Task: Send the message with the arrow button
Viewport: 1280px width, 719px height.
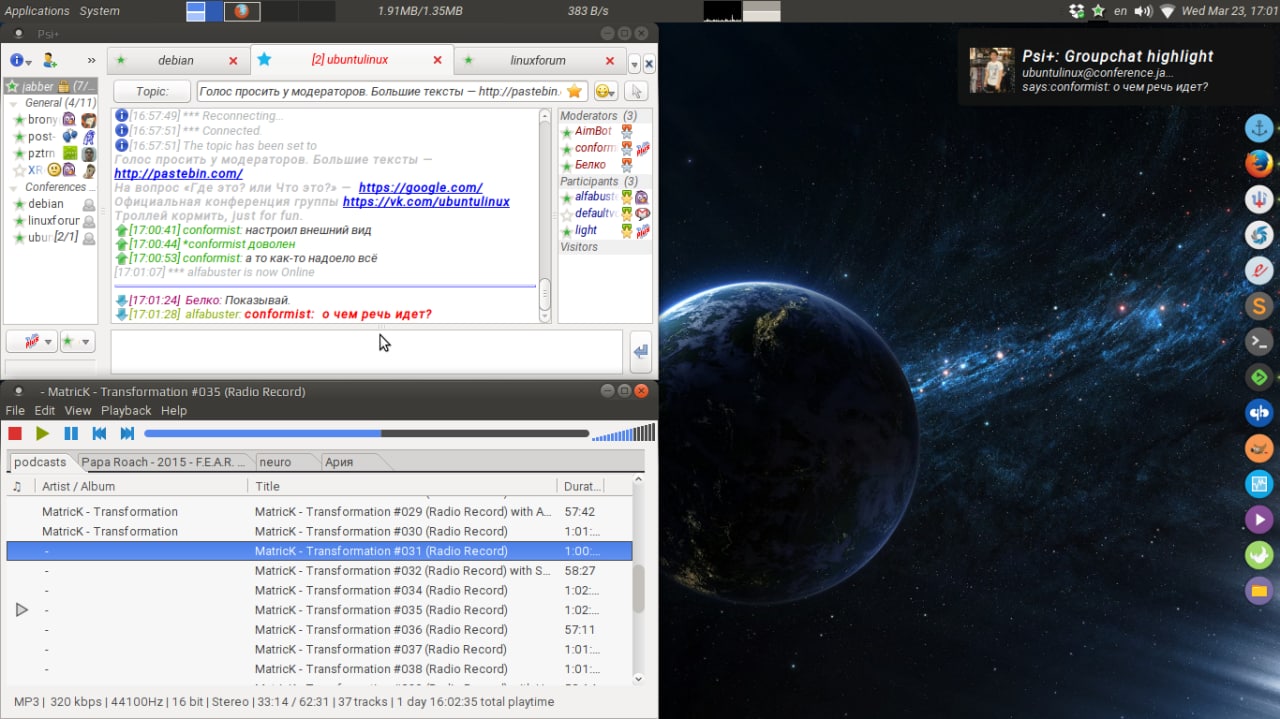Action: (x=641, y=352)
